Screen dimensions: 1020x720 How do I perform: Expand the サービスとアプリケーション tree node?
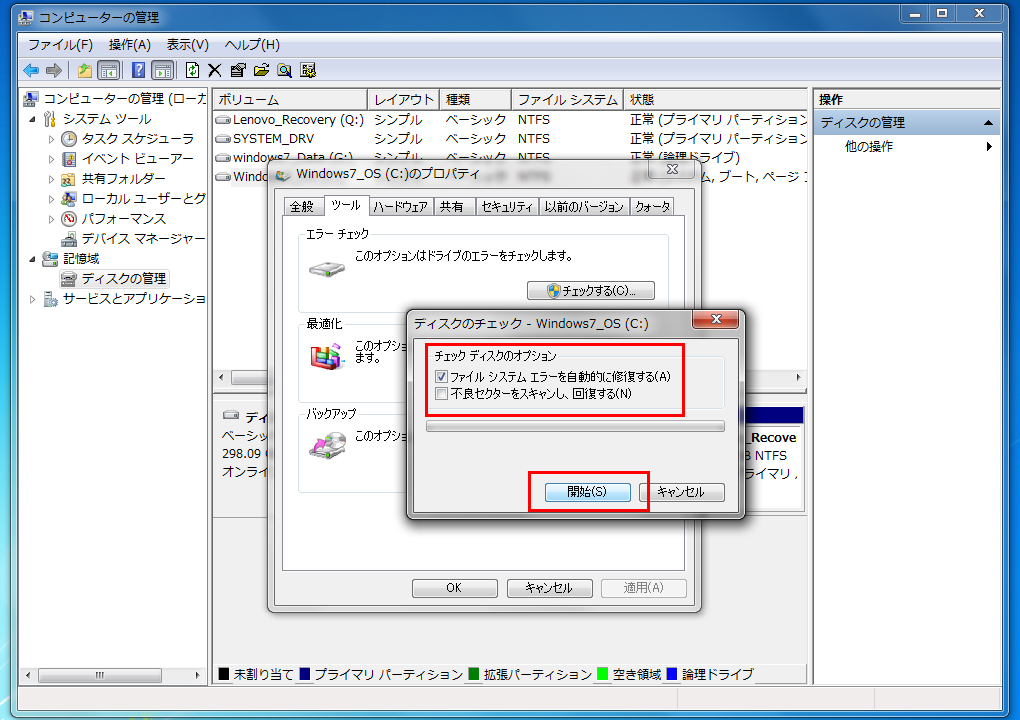(x=32, y=299)
